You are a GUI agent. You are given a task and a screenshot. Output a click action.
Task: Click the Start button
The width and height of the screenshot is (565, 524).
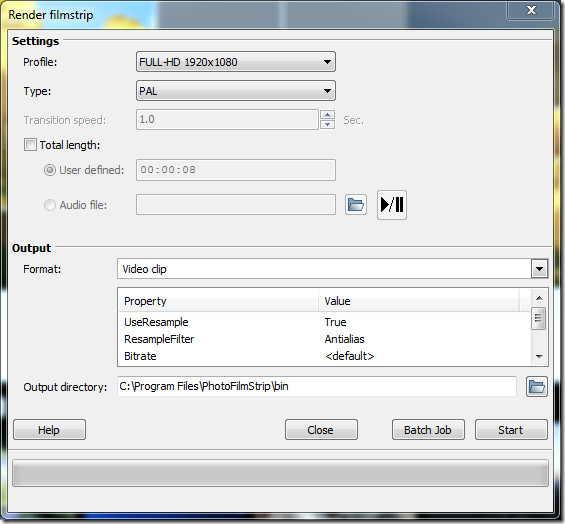pos(511,430)
